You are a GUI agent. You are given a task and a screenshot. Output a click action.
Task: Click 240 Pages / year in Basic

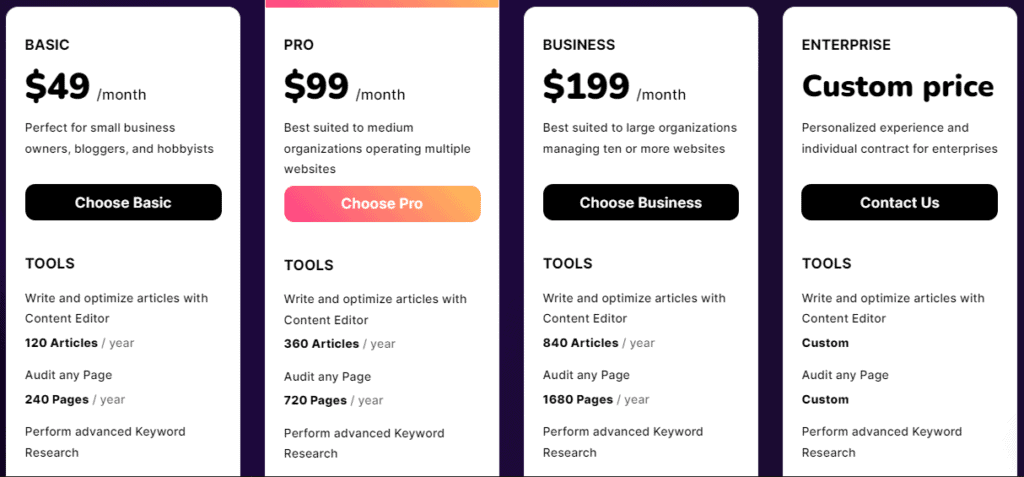click(x=75, y=399)
